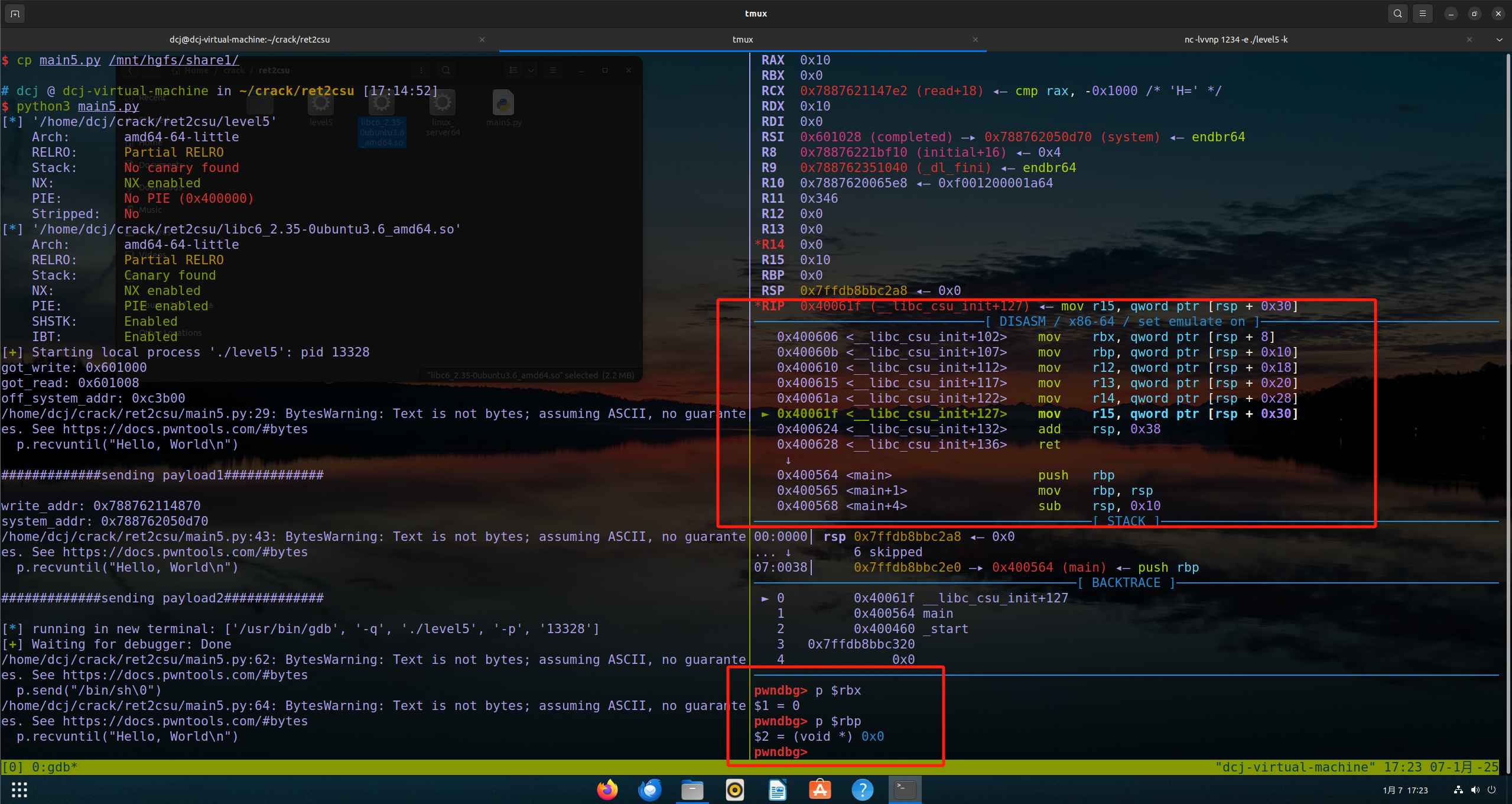Screen dimensions: 1512x804
Task: Click the terminal's vertical scrollbar
Action: 1508,413
